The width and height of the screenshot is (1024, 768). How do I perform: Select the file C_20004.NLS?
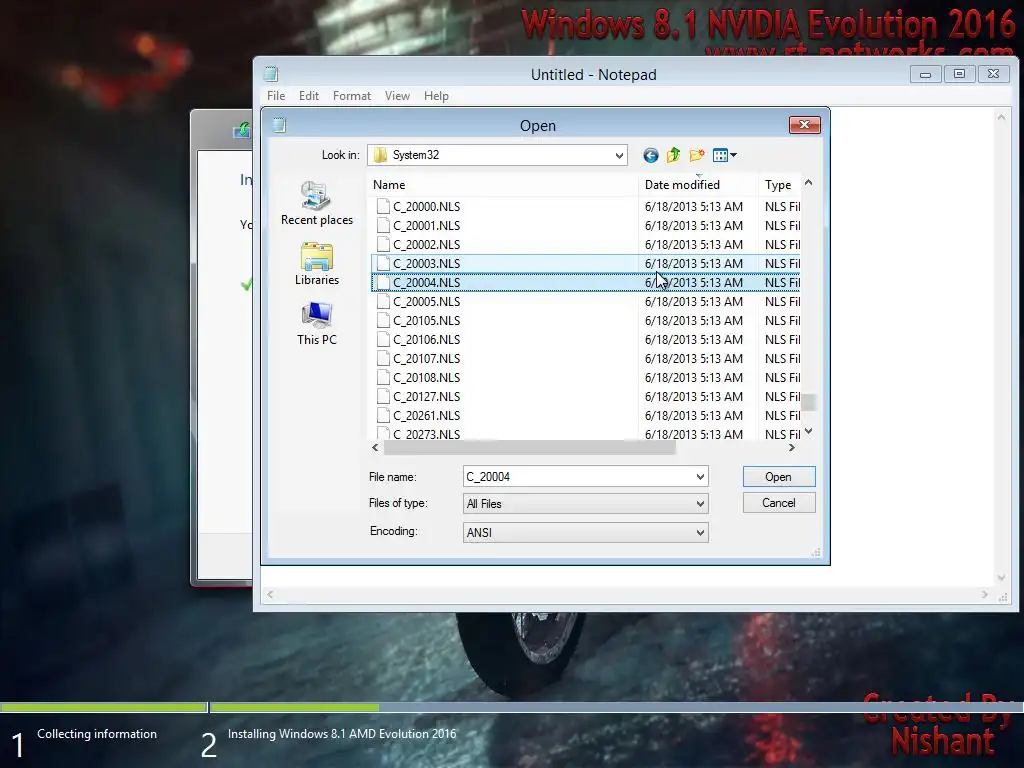click(426, 282)
